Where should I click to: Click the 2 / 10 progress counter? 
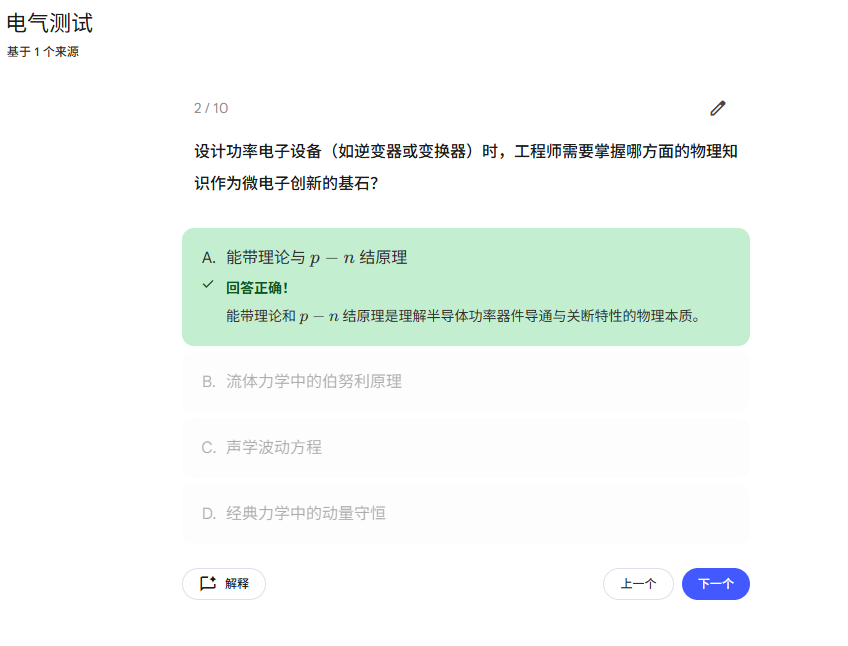(211, 108)
